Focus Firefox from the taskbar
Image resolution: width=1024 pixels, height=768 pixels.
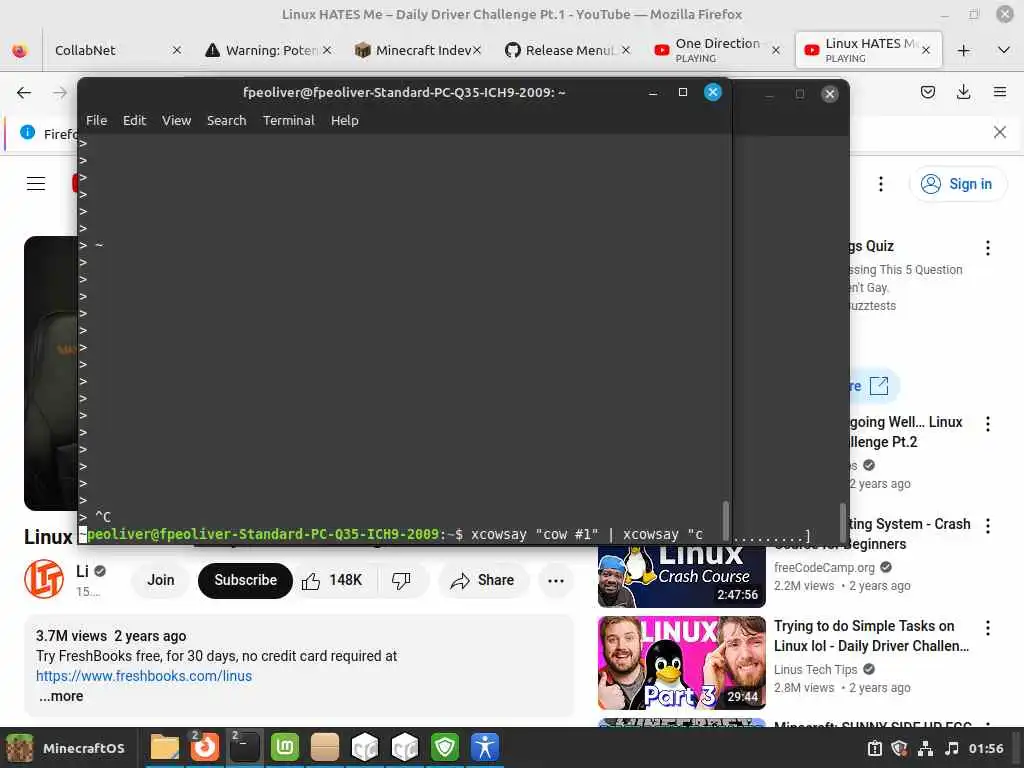[x=204, y=747]
